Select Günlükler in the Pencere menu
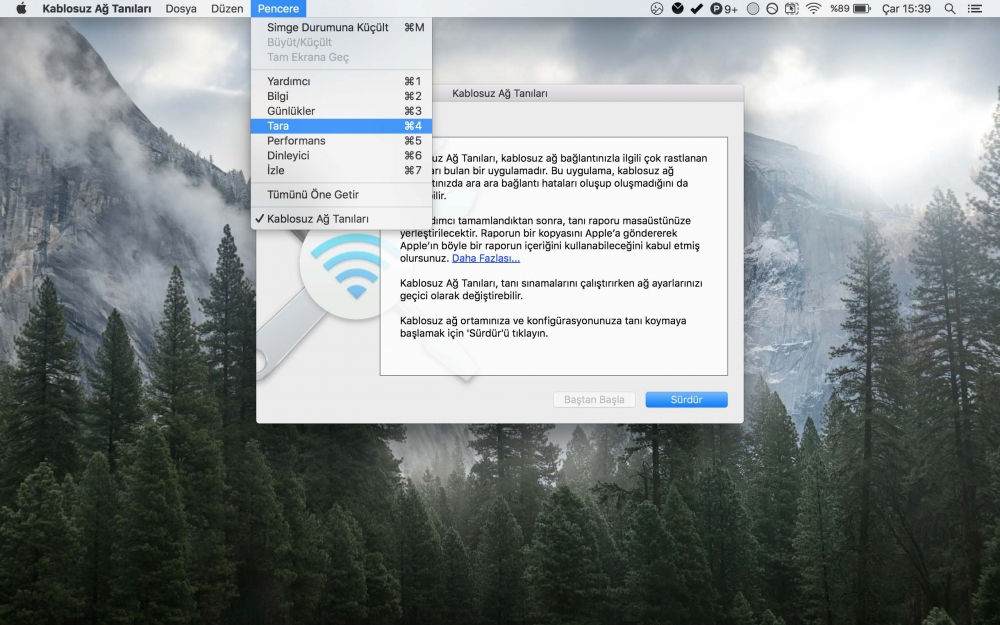 pos(341,111)
